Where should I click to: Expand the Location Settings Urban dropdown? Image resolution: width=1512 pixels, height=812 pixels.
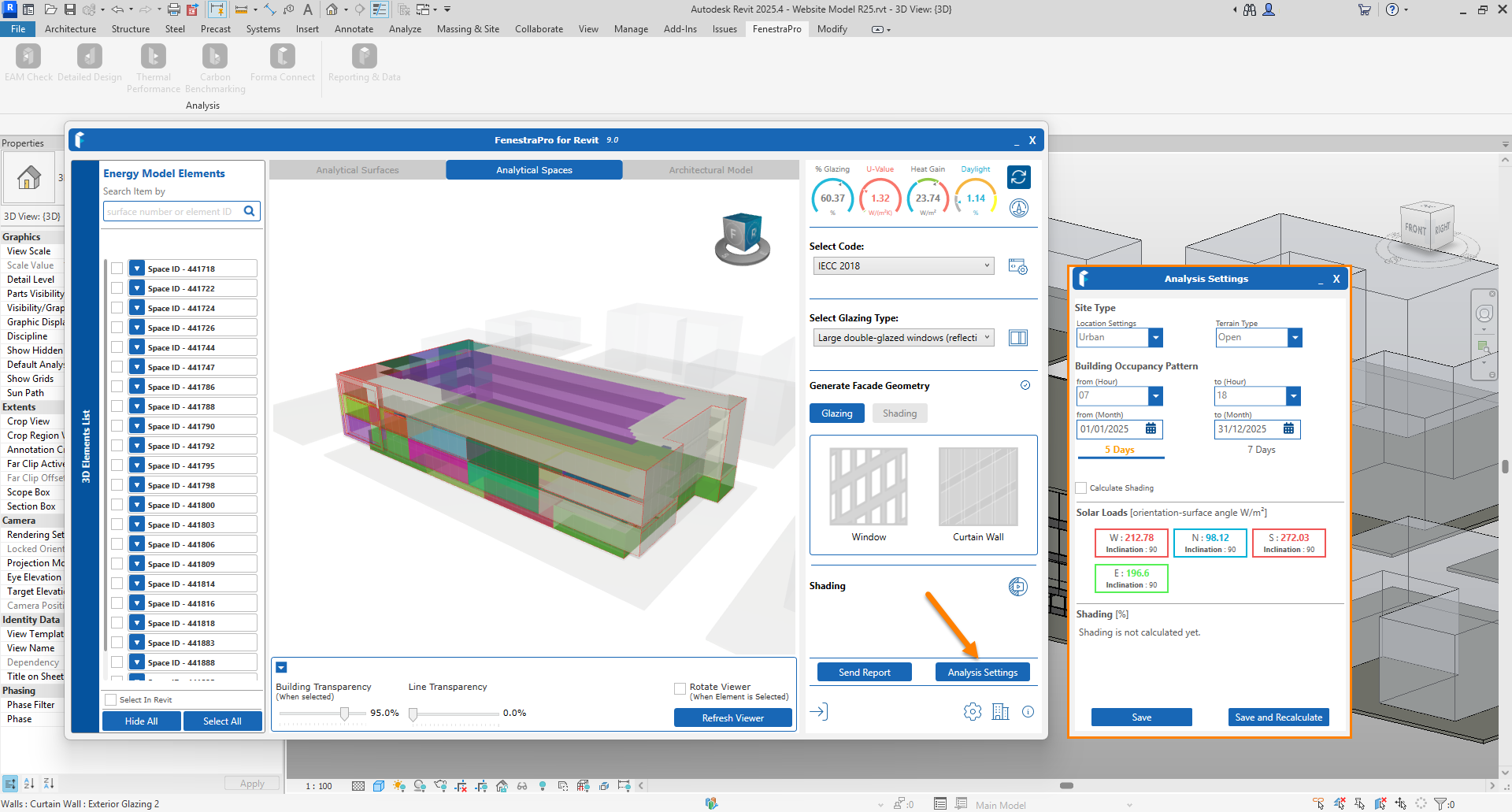click(x=1155, y=338)
